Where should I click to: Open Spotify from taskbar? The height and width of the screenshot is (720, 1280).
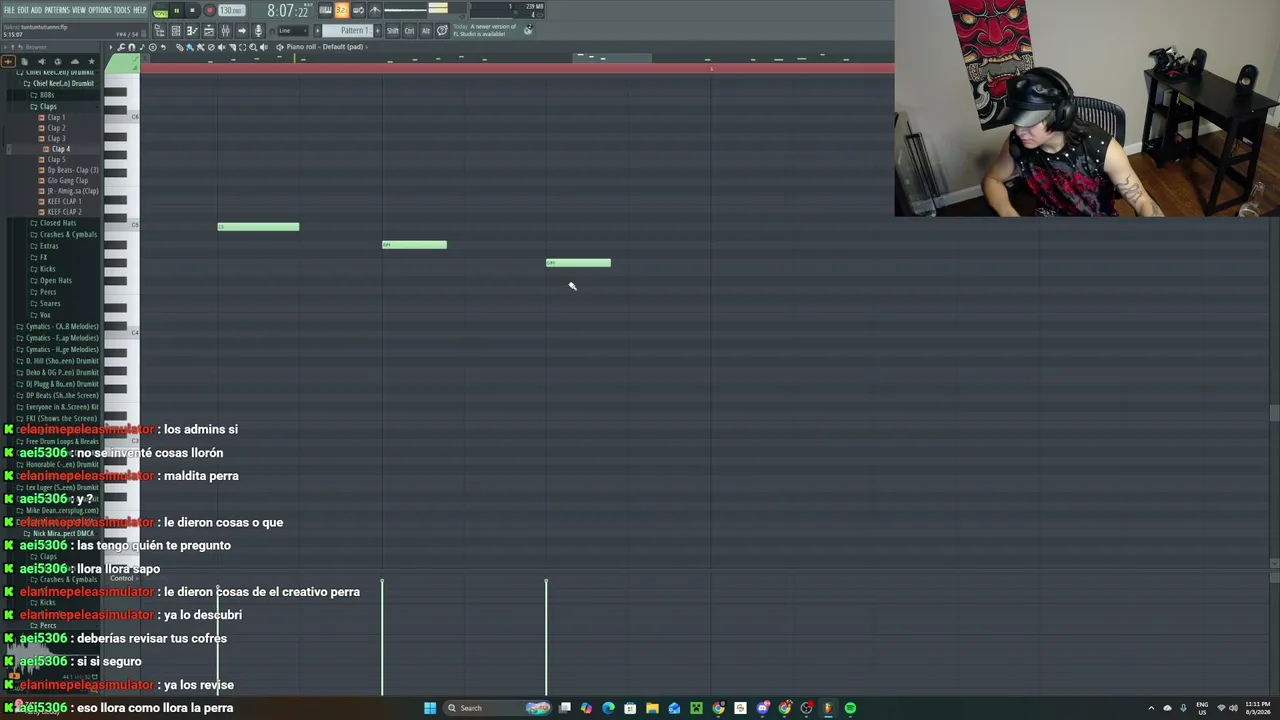point(850,708)
